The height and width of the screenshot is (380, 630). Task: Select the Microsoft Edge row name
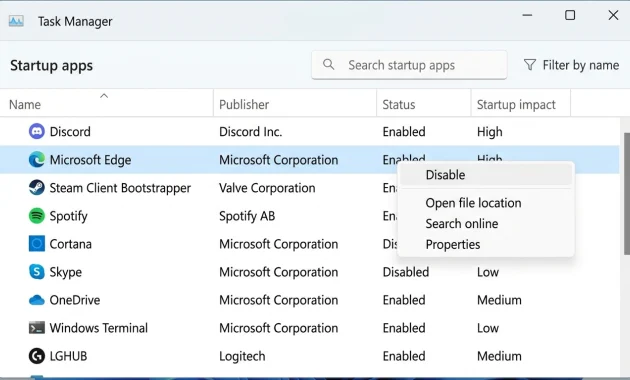90,160
